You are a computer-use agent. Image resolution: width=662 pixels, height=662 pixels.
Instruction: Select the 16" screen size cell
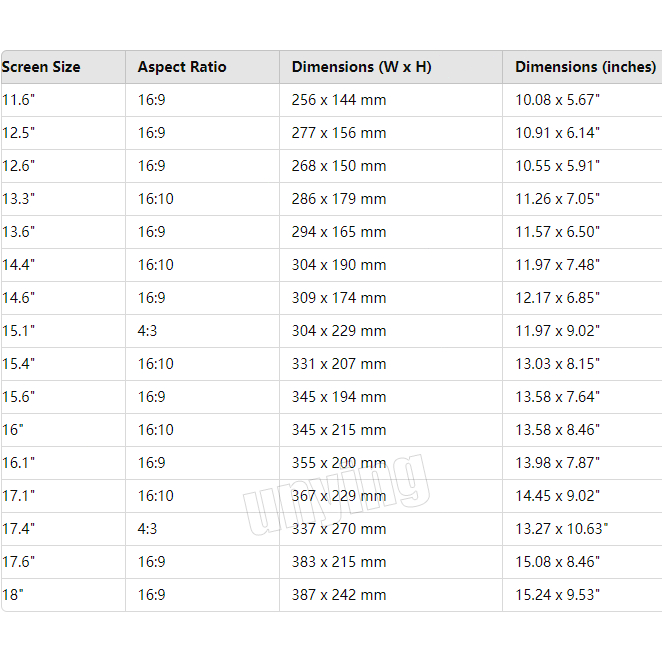[x=14, y=430]
